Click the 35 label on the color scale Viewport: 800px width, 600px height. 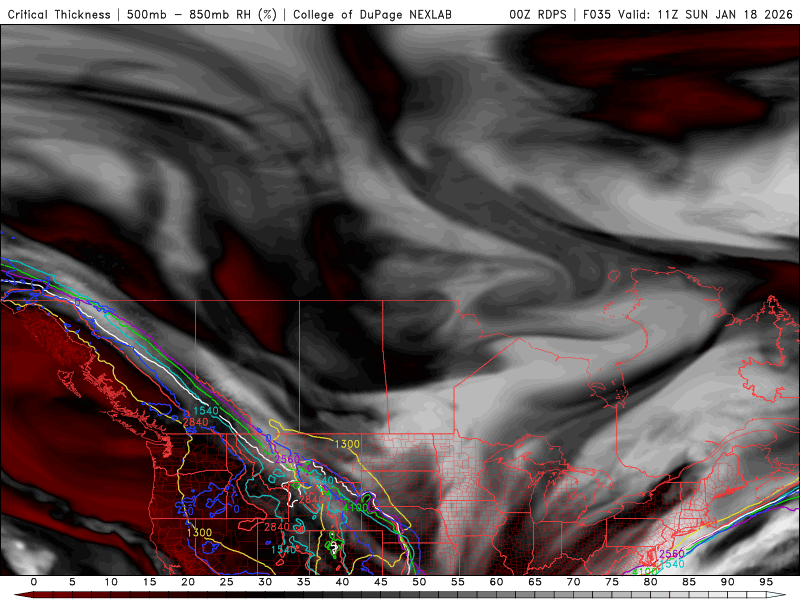(304, 582)
